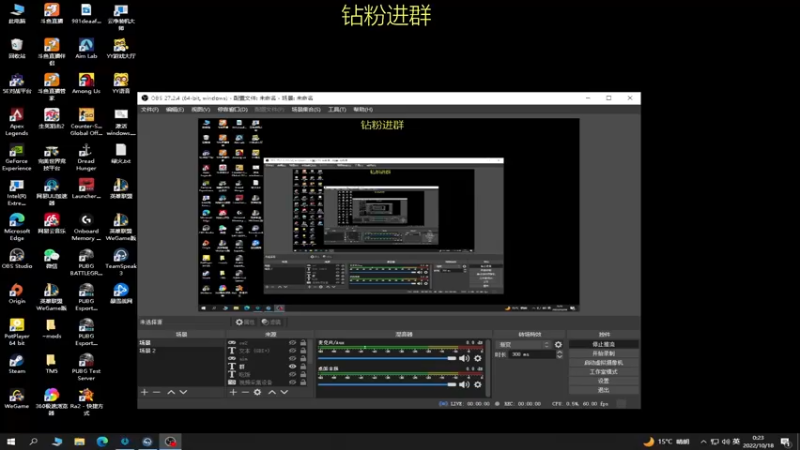Toggle visibility of 文本 (GDI+) source
The width and height of the screenshot is (800, 450).
[292, 351]
